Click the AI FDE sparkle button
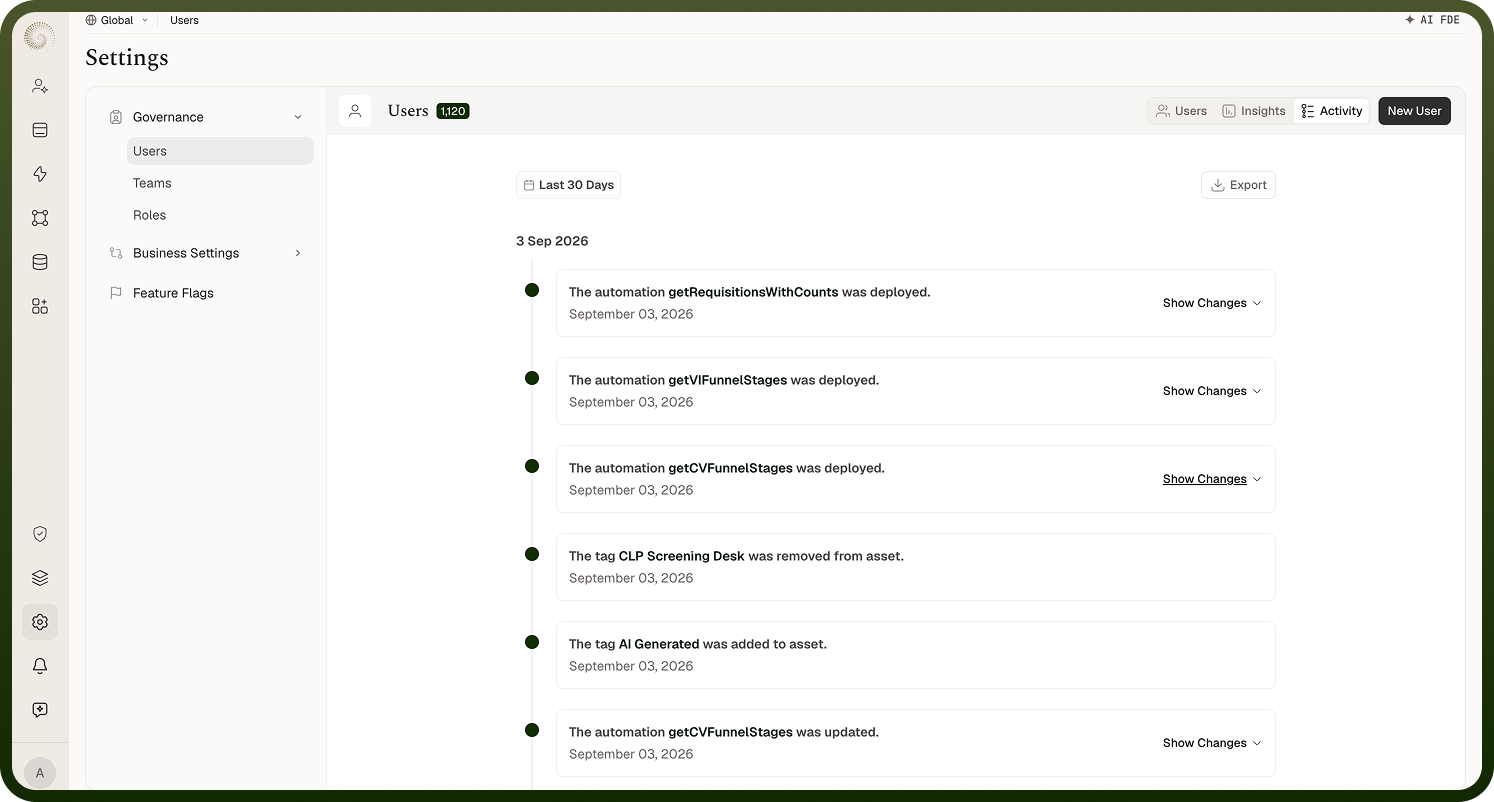 tap(1432, 20)
